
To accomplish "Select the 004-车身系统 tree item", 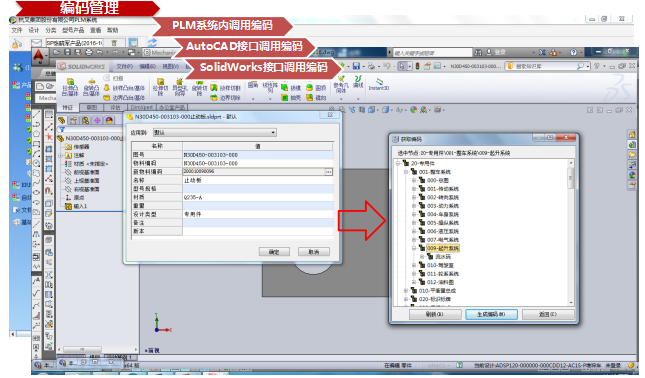I will tap(443, 214).
